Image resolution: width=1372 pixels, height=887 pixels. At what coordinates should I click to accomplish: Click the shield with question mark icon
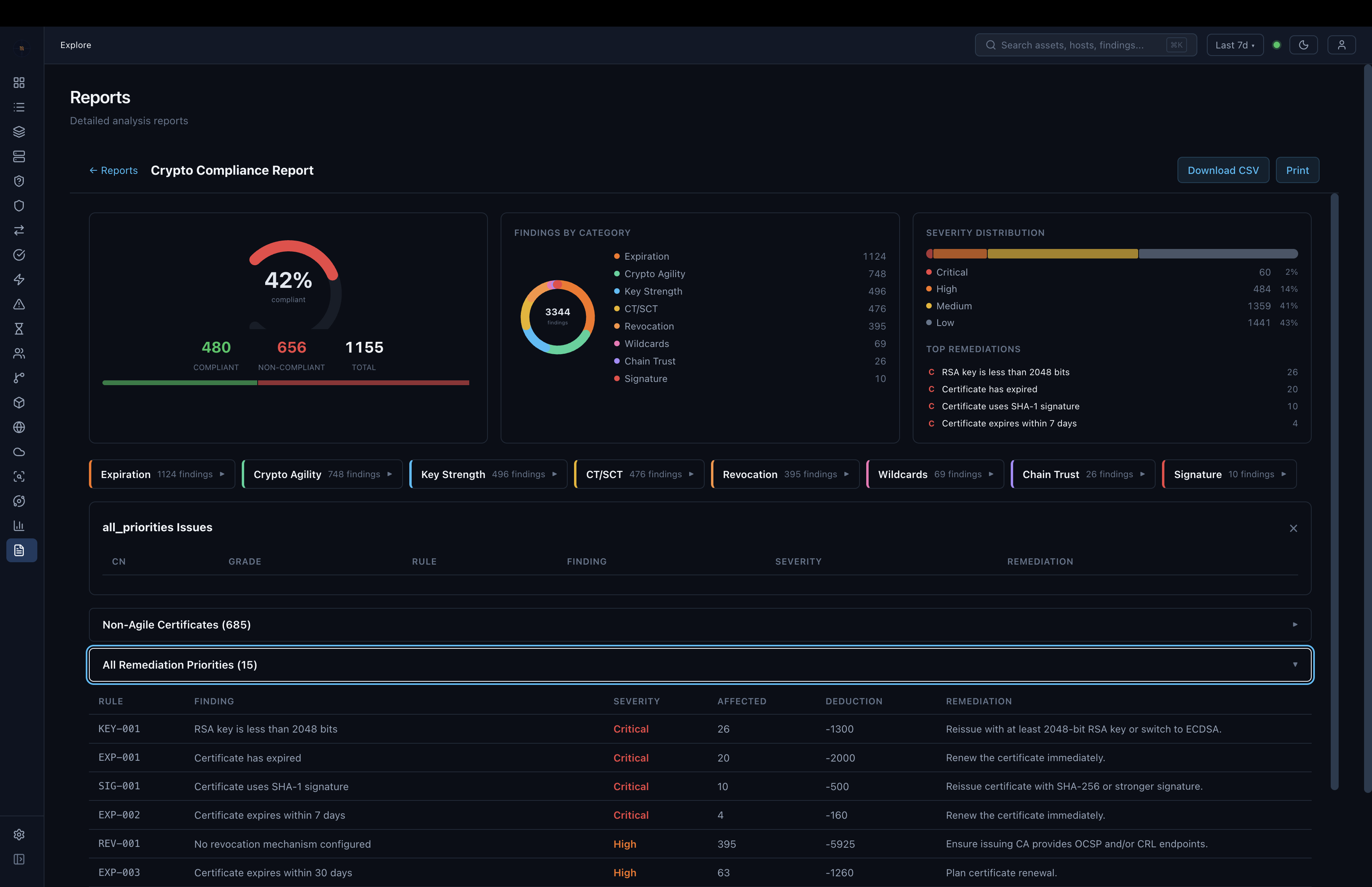pos(19,181)
